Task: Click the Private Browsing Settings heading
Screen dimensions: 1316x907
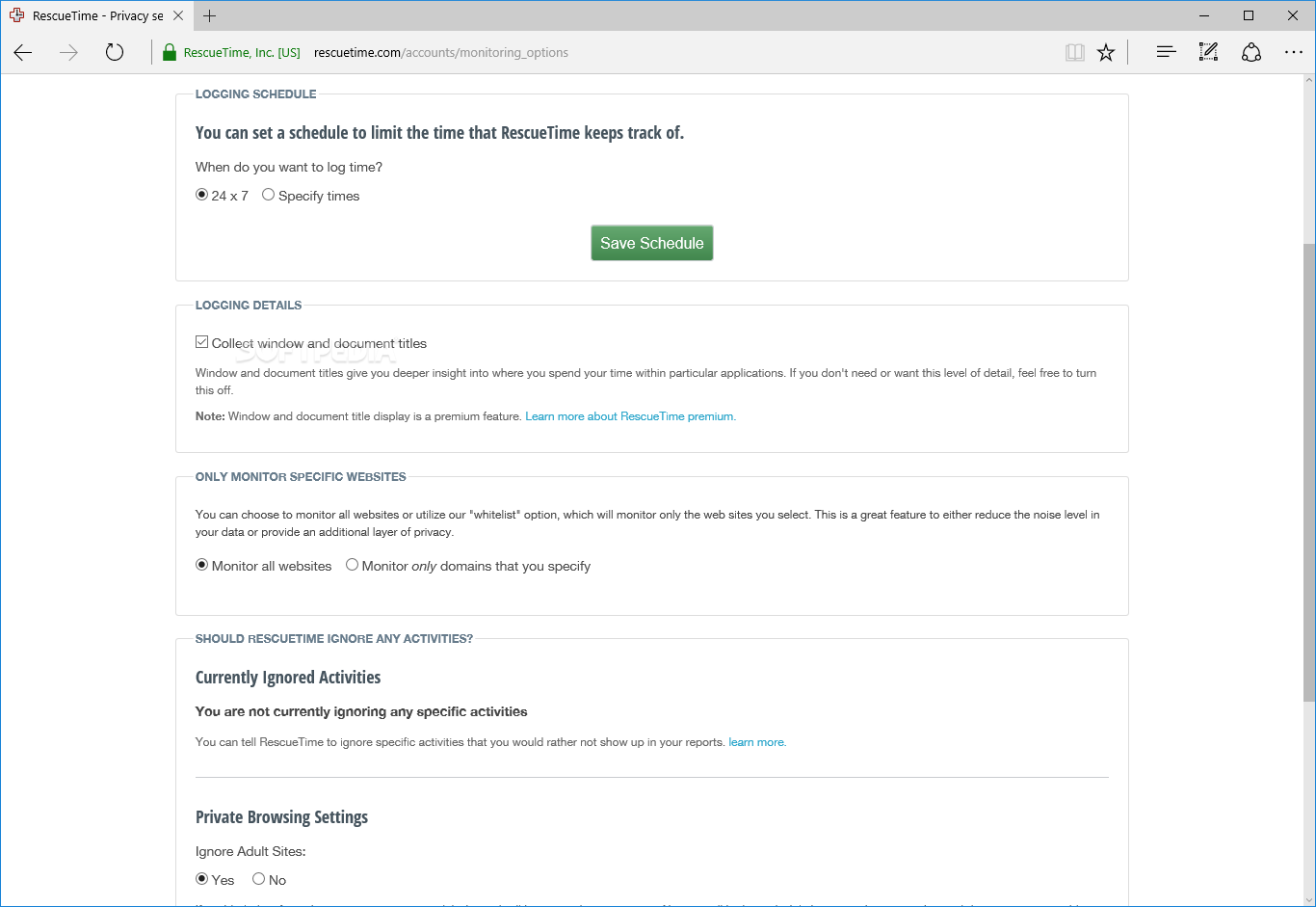Action: coord(281,817)
